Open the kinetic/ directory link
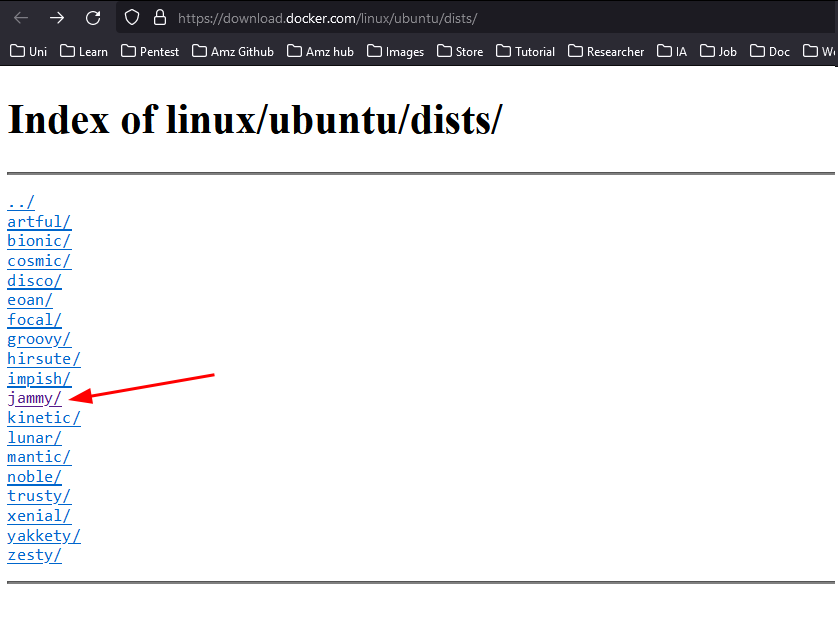This screenshot has height=617, width=838. click(44, 418)
